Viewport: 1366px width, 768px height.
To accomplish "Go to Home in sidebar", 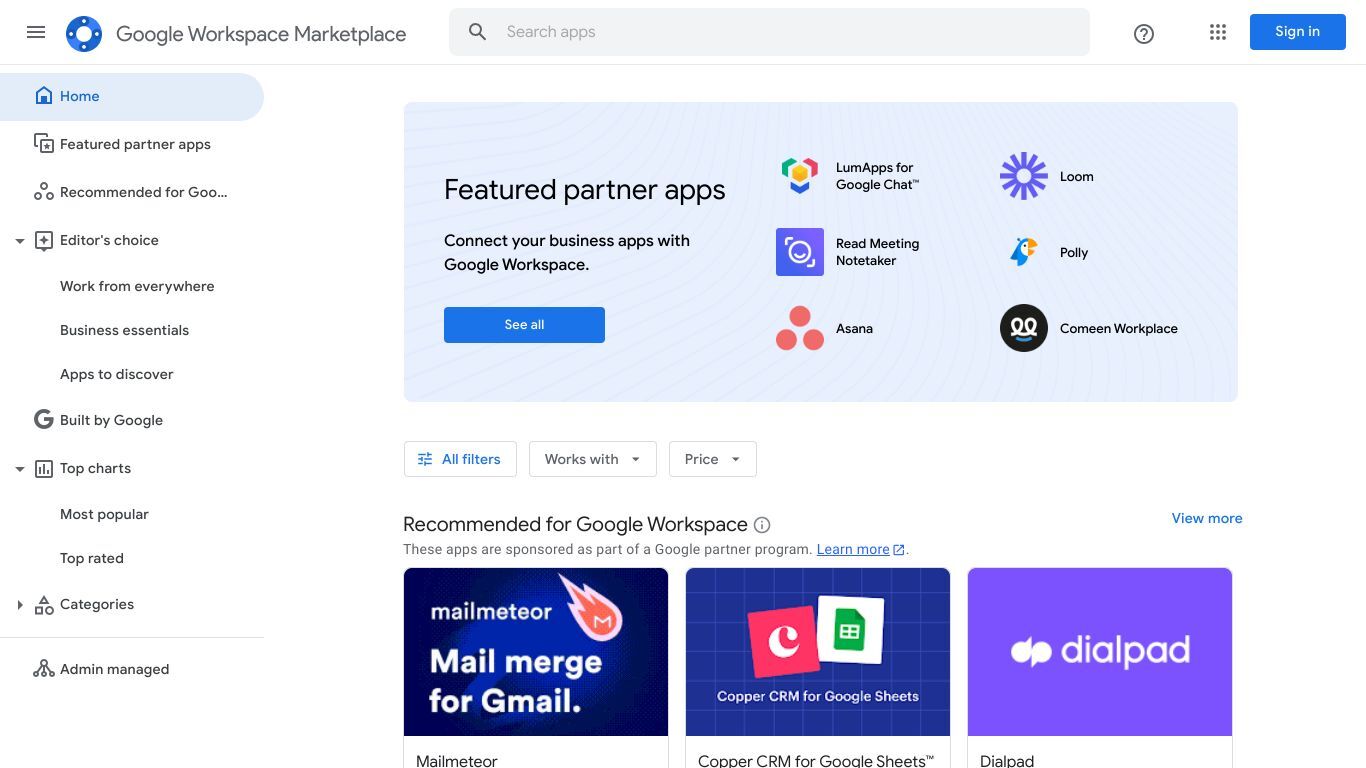I will coord(132,96).
